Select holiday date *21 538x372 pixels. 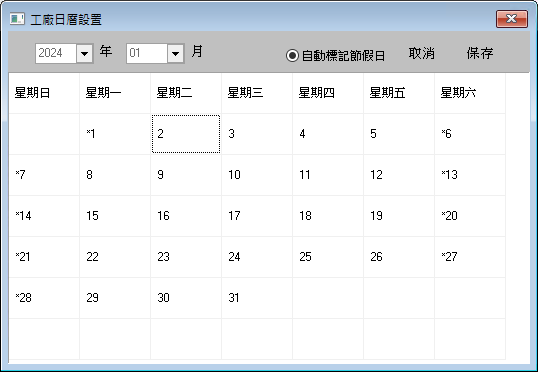coord(44,257)
